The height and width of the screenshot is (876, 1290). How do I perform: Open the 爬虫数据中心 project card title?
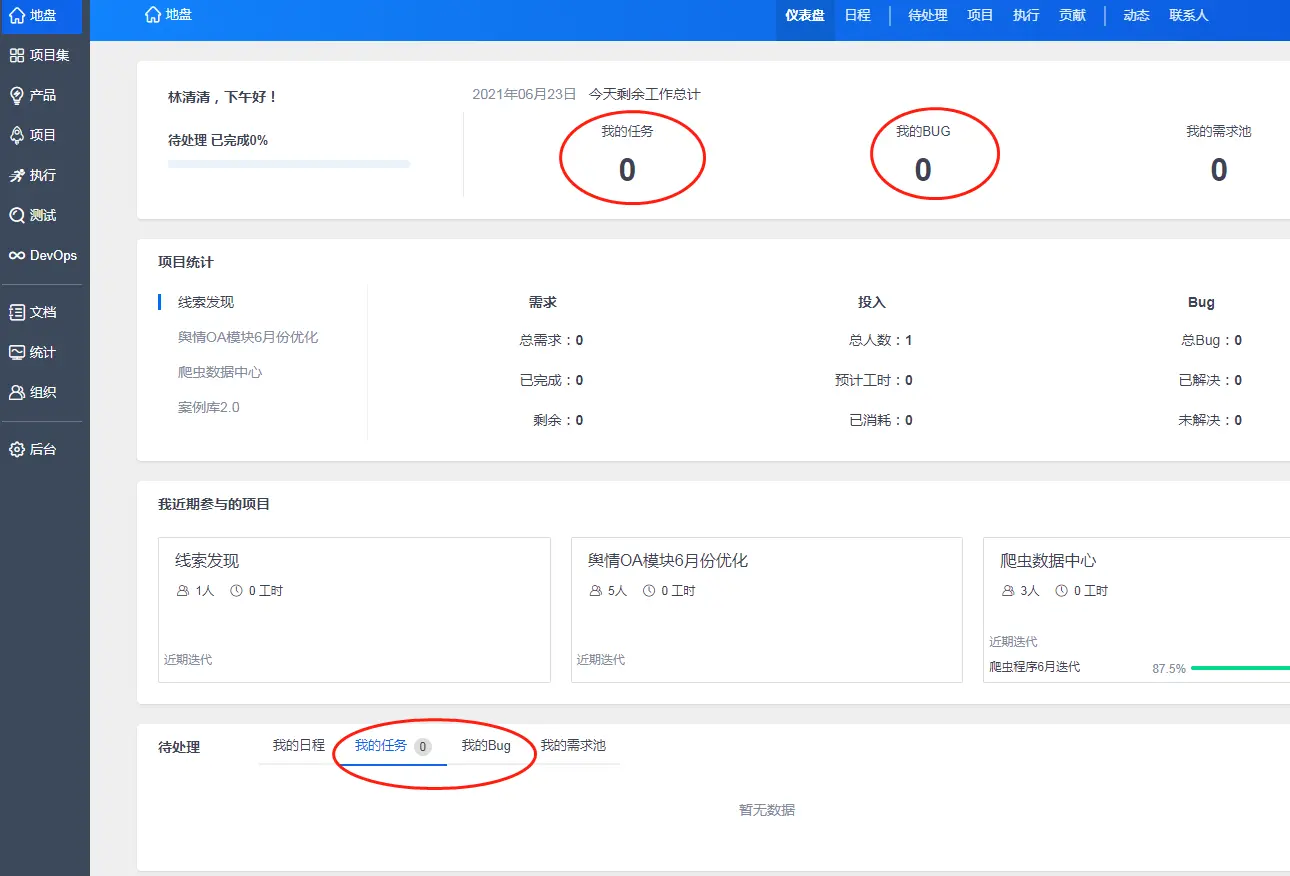tap(1048, 561)
